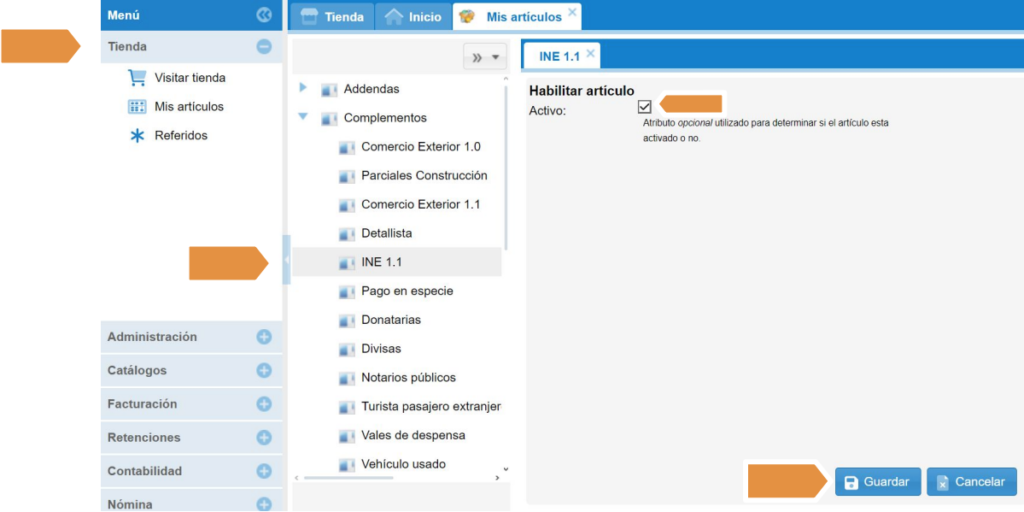Open the dropdown arrow above the article tree

pyautogui.click(x=495, y=58)
